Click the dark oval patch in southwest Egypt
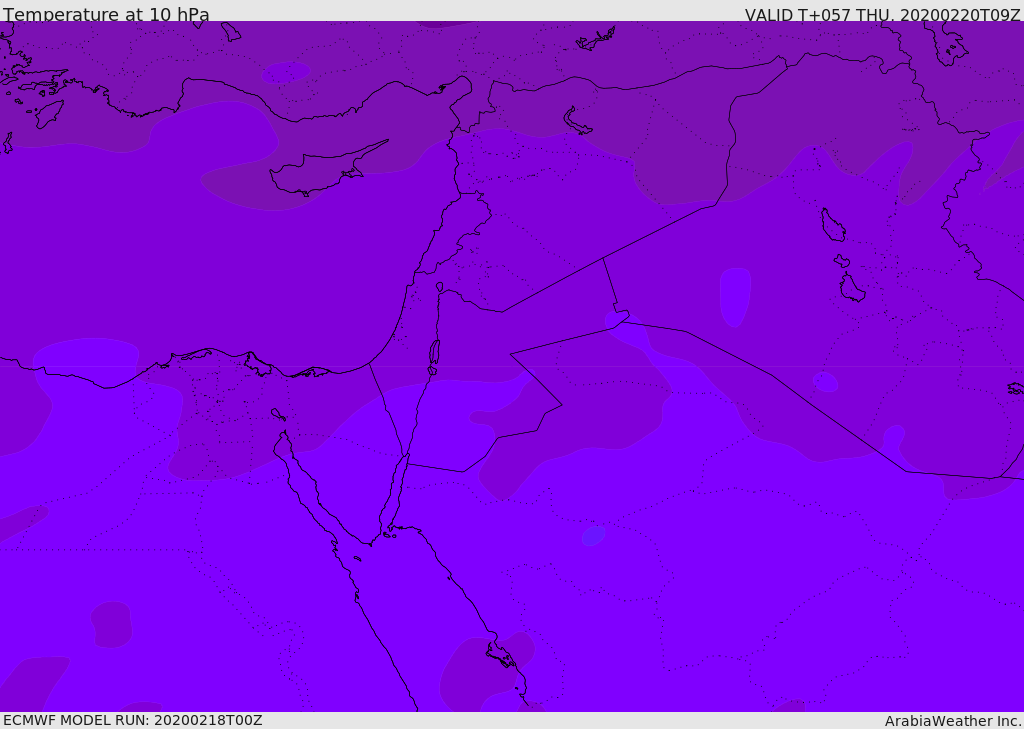1024x729 pixels. click(112, 624)
